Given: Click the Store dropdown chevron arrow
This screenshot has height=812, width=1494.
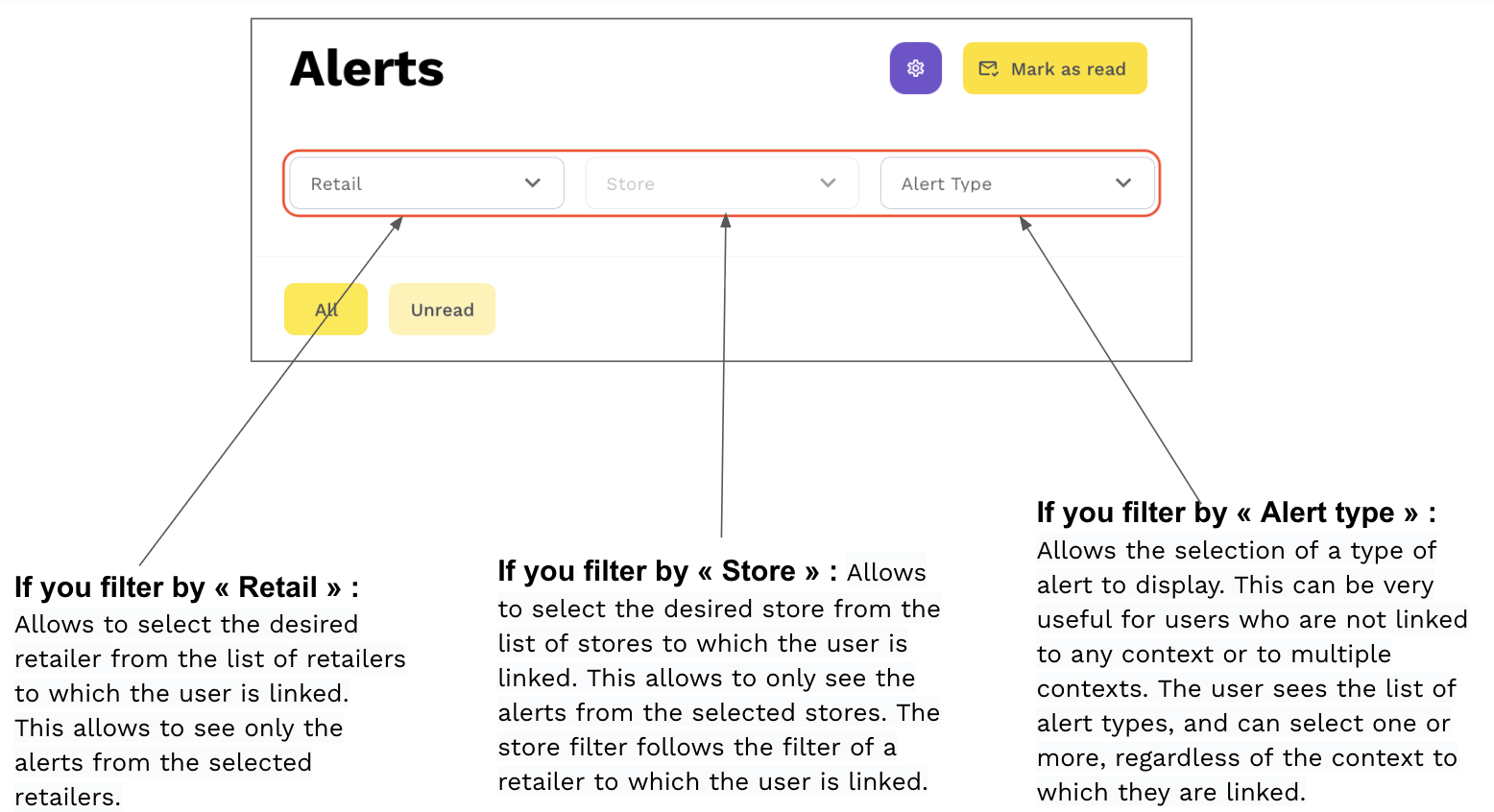Looking at the screenshot, I should point(828,183).
